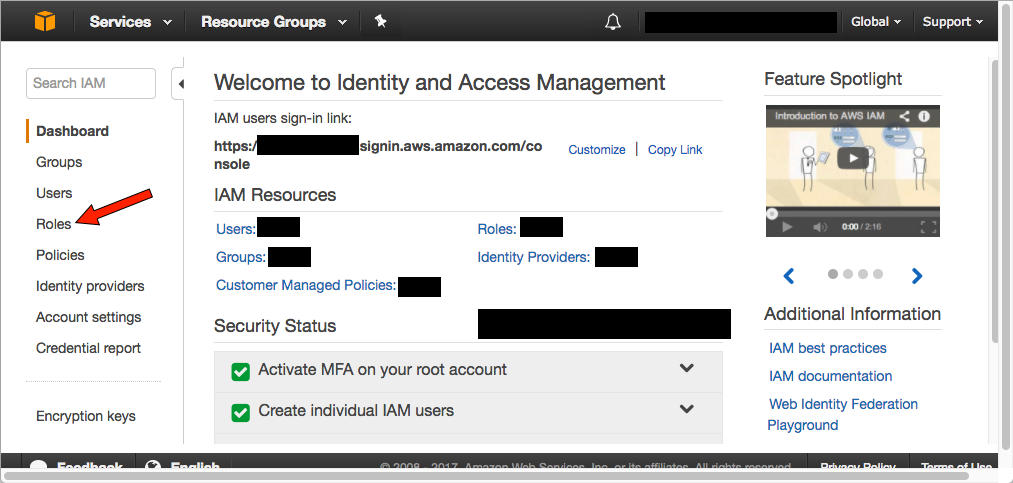Open the Customer Managed Policies link
Viewport: 1013px width, 483px height.
[x=306, y=285]
